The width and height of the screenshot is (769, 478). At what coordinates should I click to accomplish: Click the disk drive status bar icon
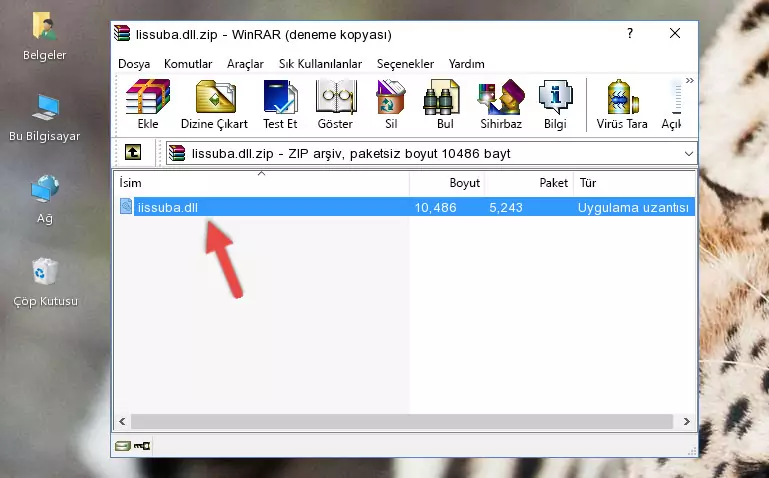123,446
